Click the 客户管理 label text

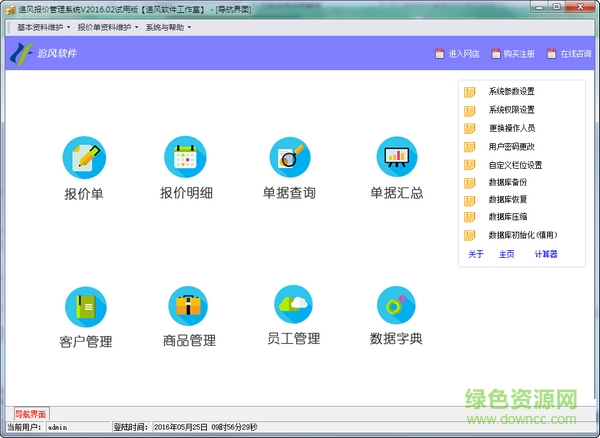pos(86,342)
